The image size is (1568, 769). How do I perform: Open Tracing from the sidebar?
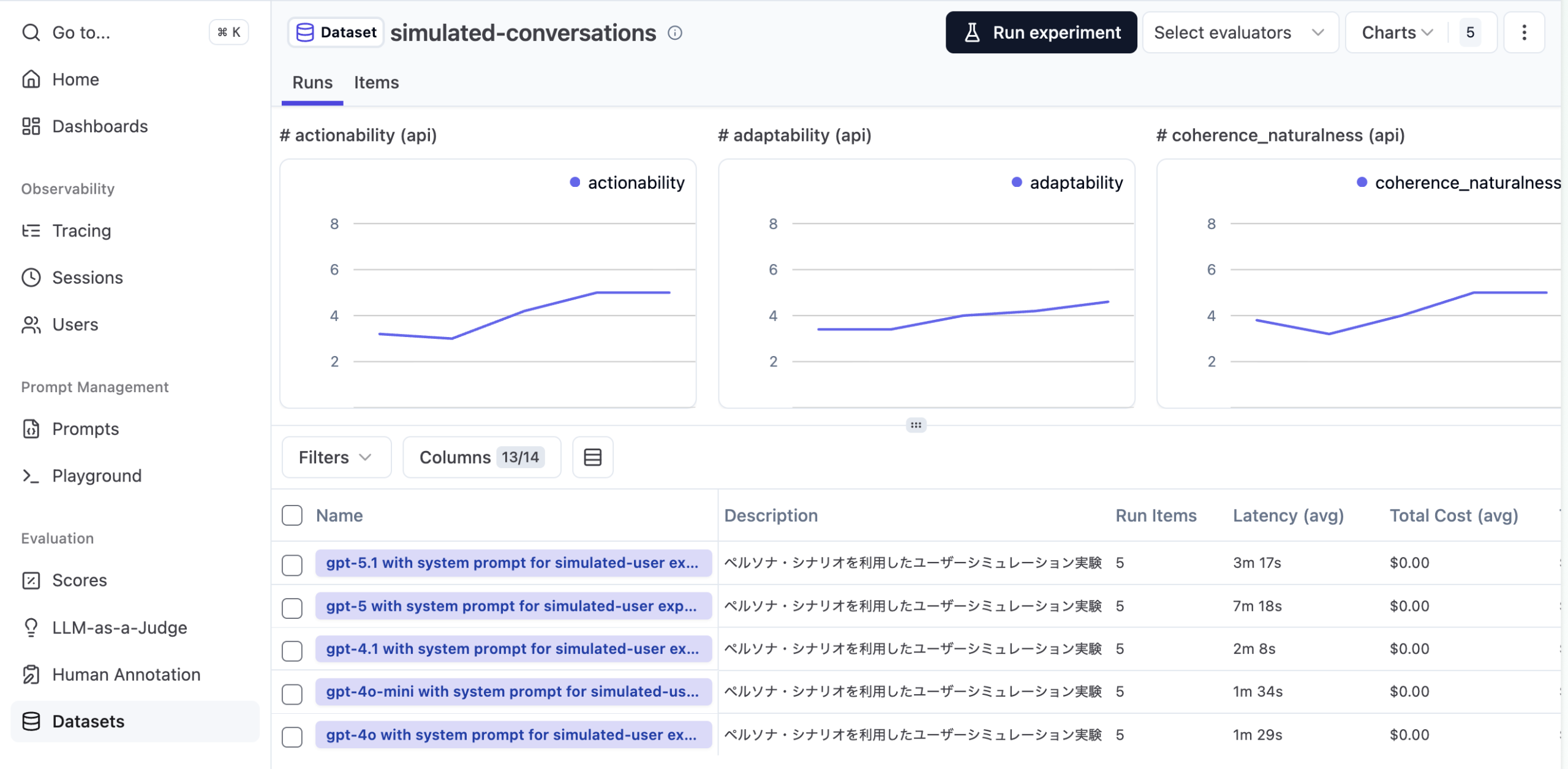click(81, 230)
